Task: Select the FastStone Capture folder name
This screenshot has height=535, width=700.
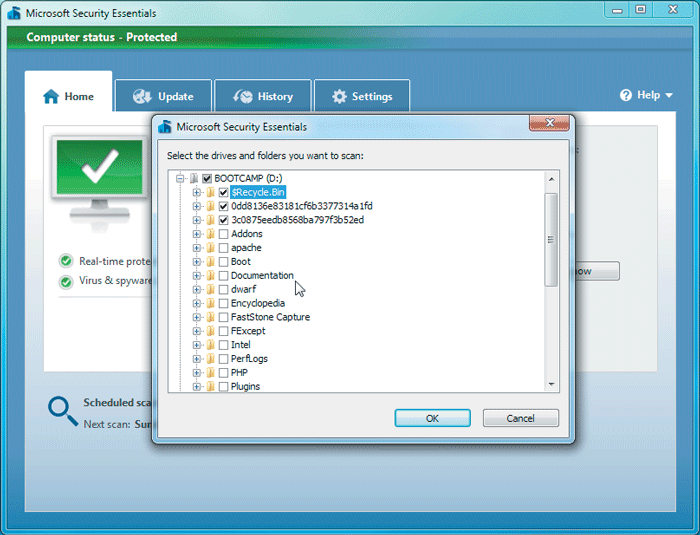Action: (270, 317)
